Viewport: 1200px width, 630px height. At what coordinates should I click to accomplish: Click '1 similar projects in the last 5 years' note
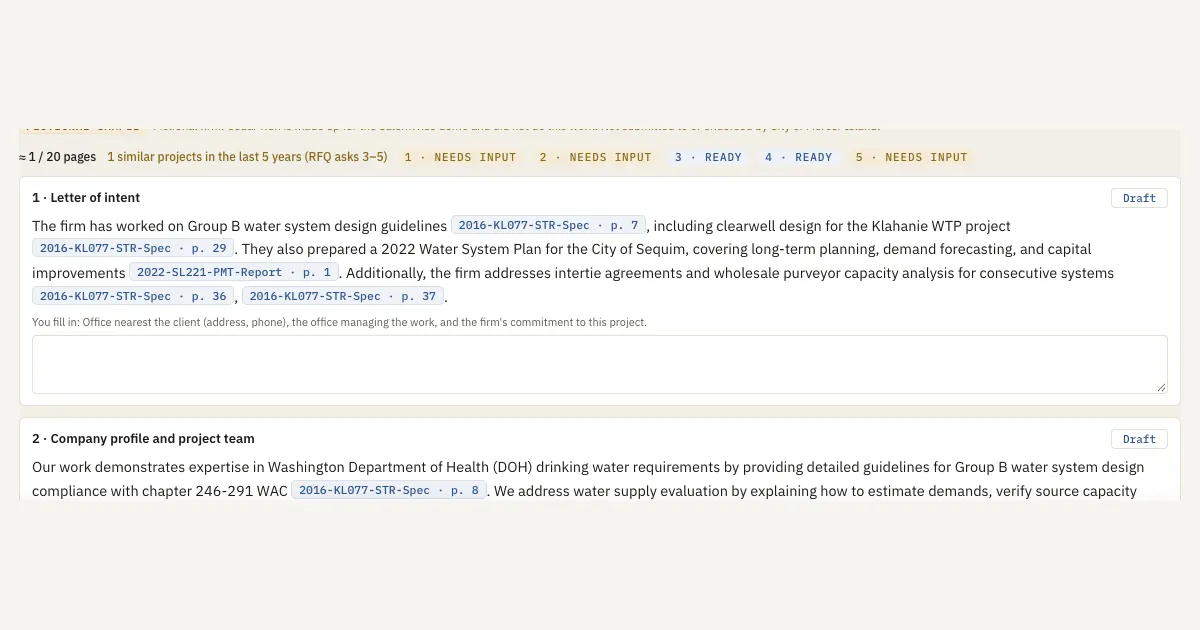(247, 157)
